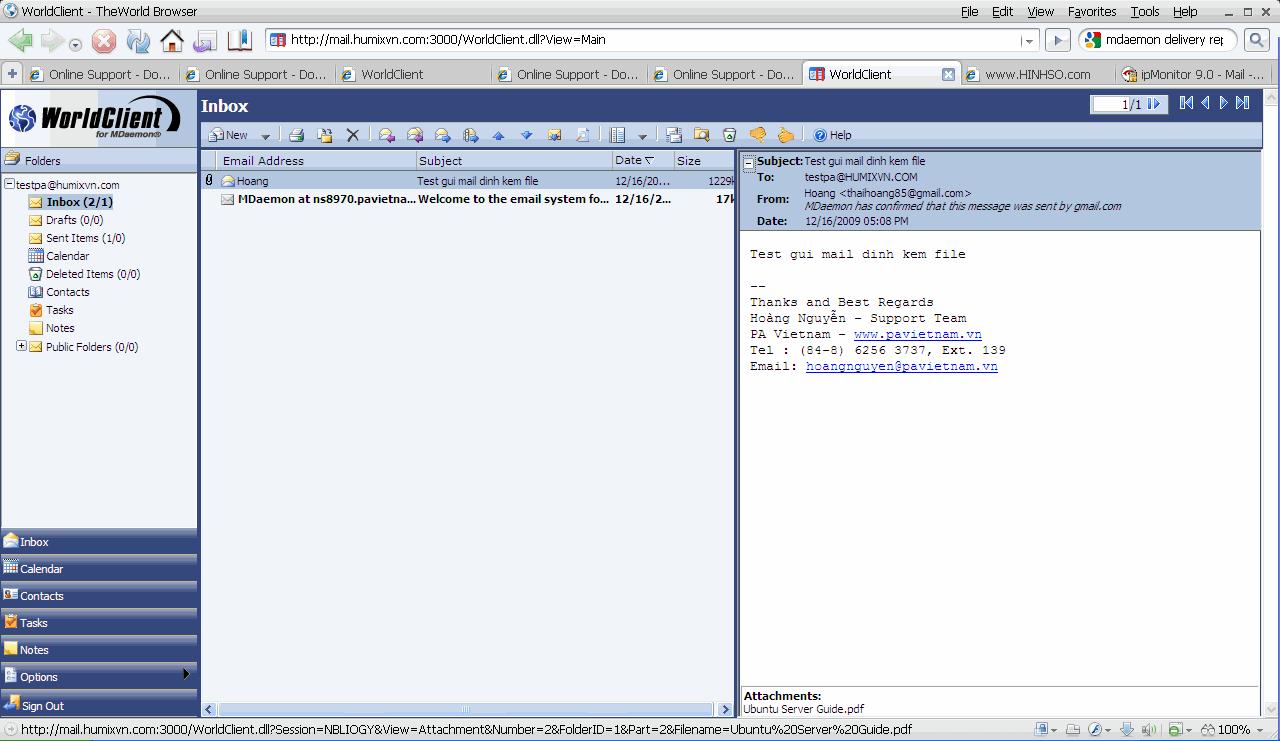Screen dimensions: 1280x741
Task: Forward the selected message
Action: 442,135
